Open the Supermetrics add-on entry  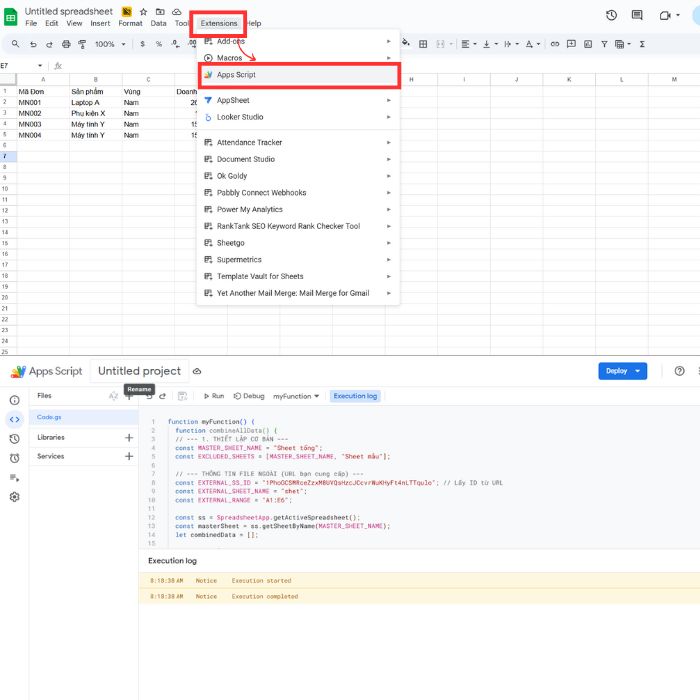298,260
